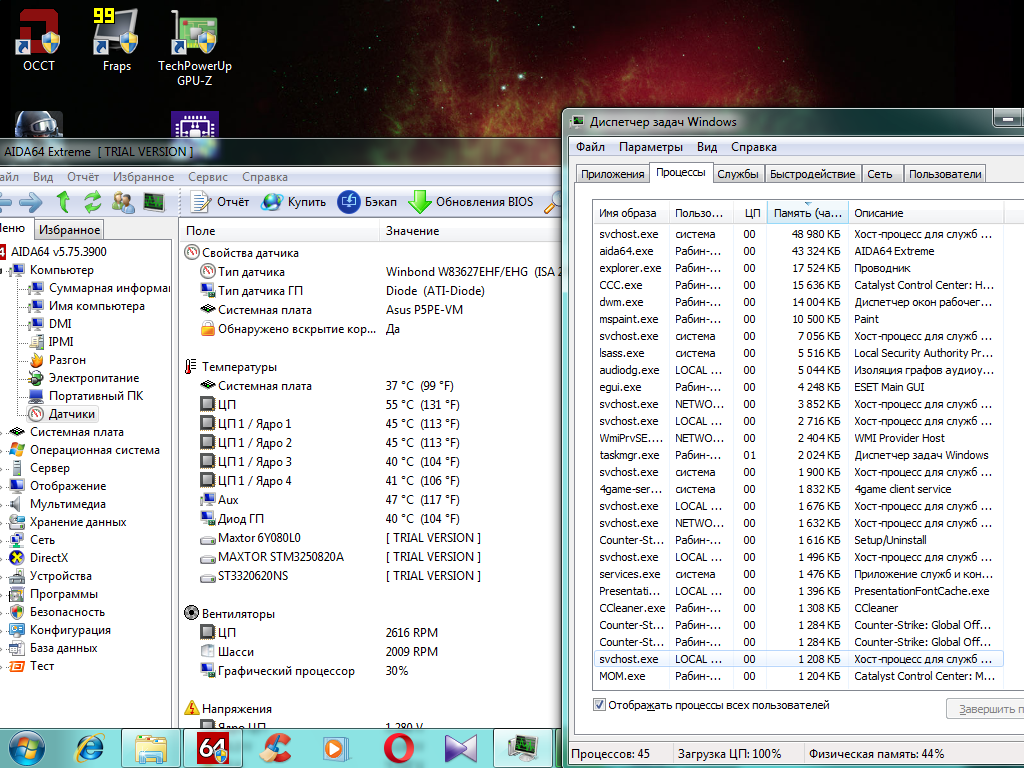Open Windows Explorer folder from taskbar

(150, 748)
